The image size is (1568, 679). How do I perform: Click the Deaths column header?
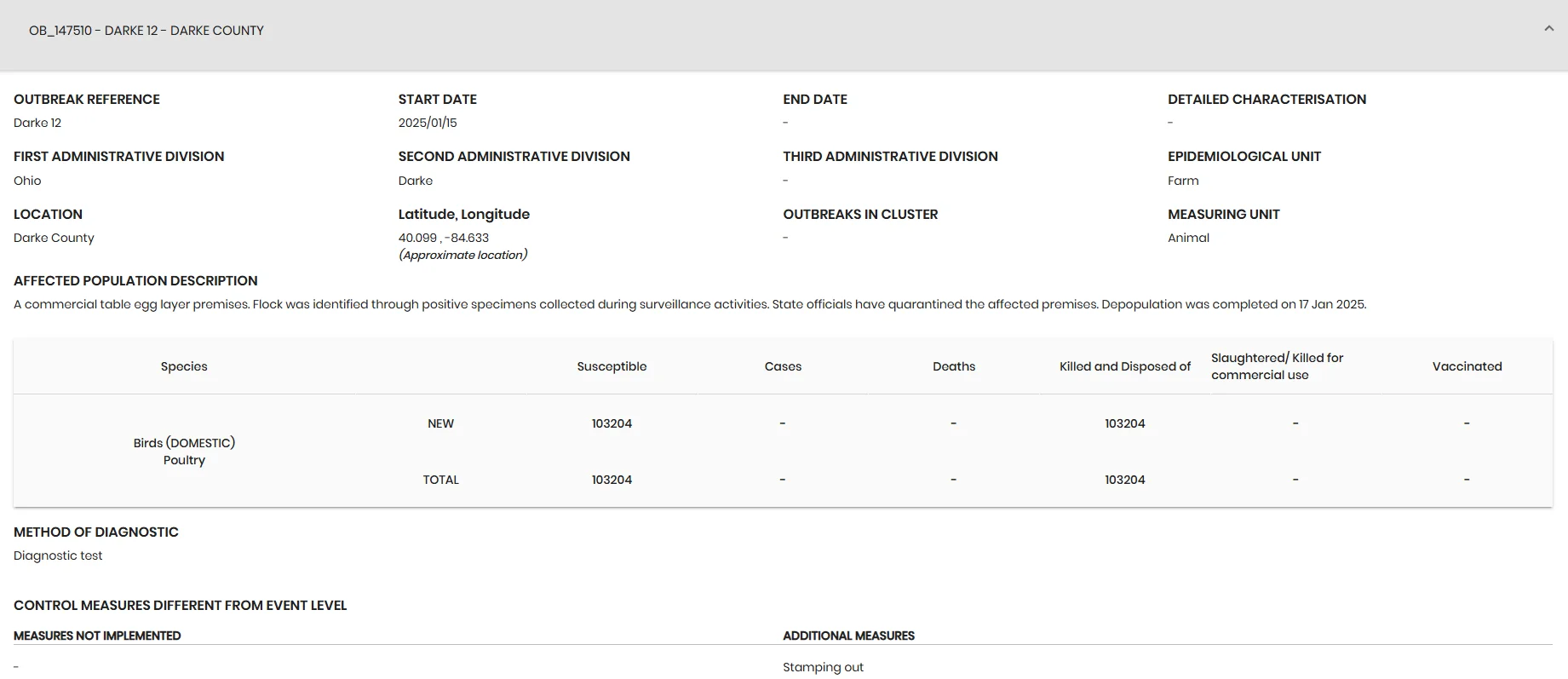[954, 366]
